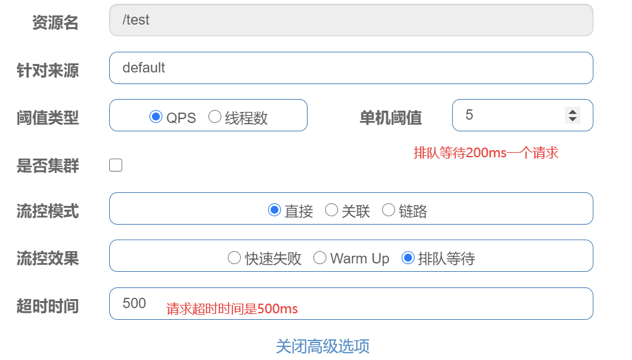Click the 阈值类型 label
Image resolution: width=632 pixels, height=360 pixels.
coord(48,118)
